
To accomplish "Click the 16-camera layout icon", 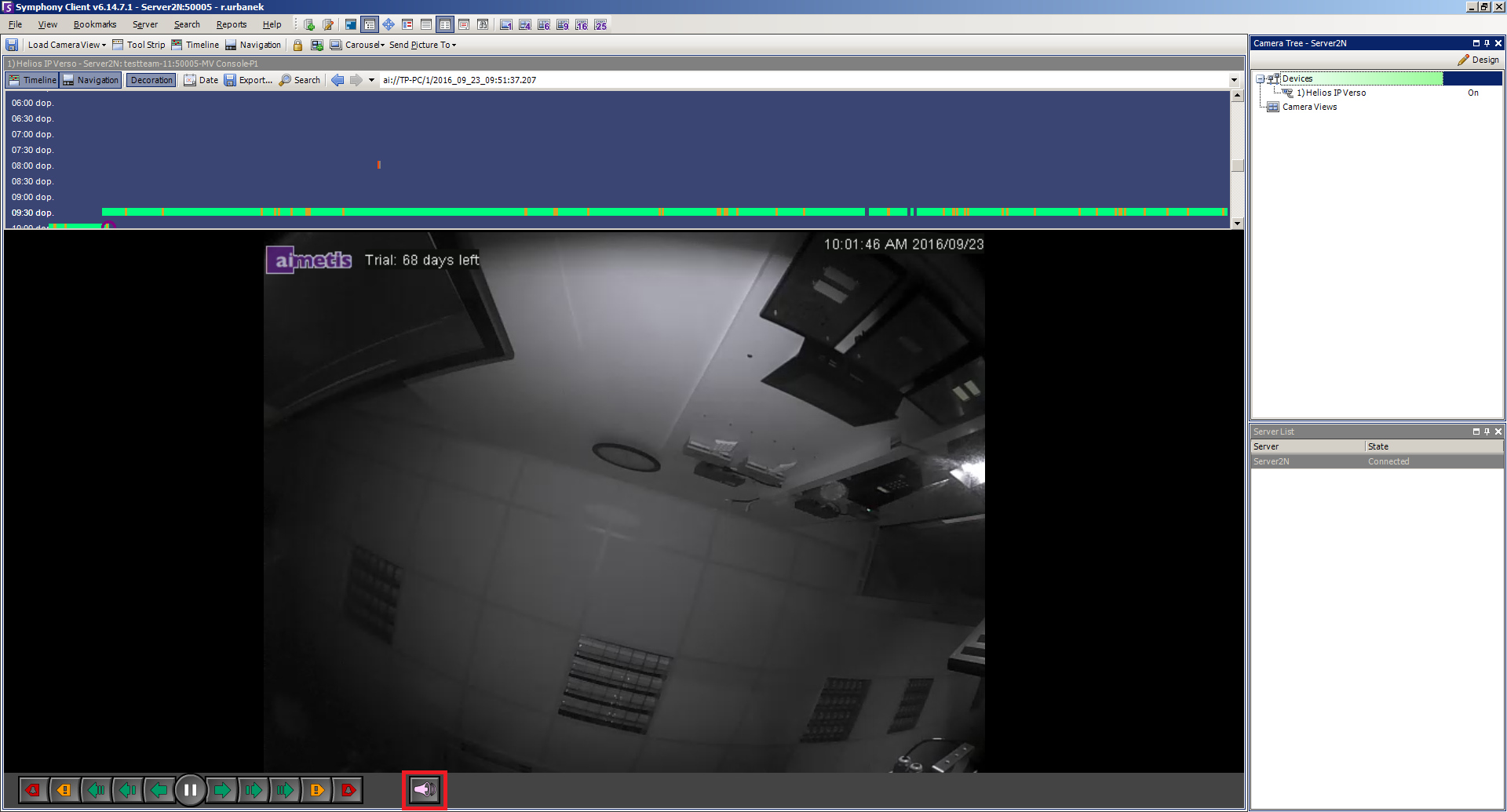I will [x=582, y=25].
